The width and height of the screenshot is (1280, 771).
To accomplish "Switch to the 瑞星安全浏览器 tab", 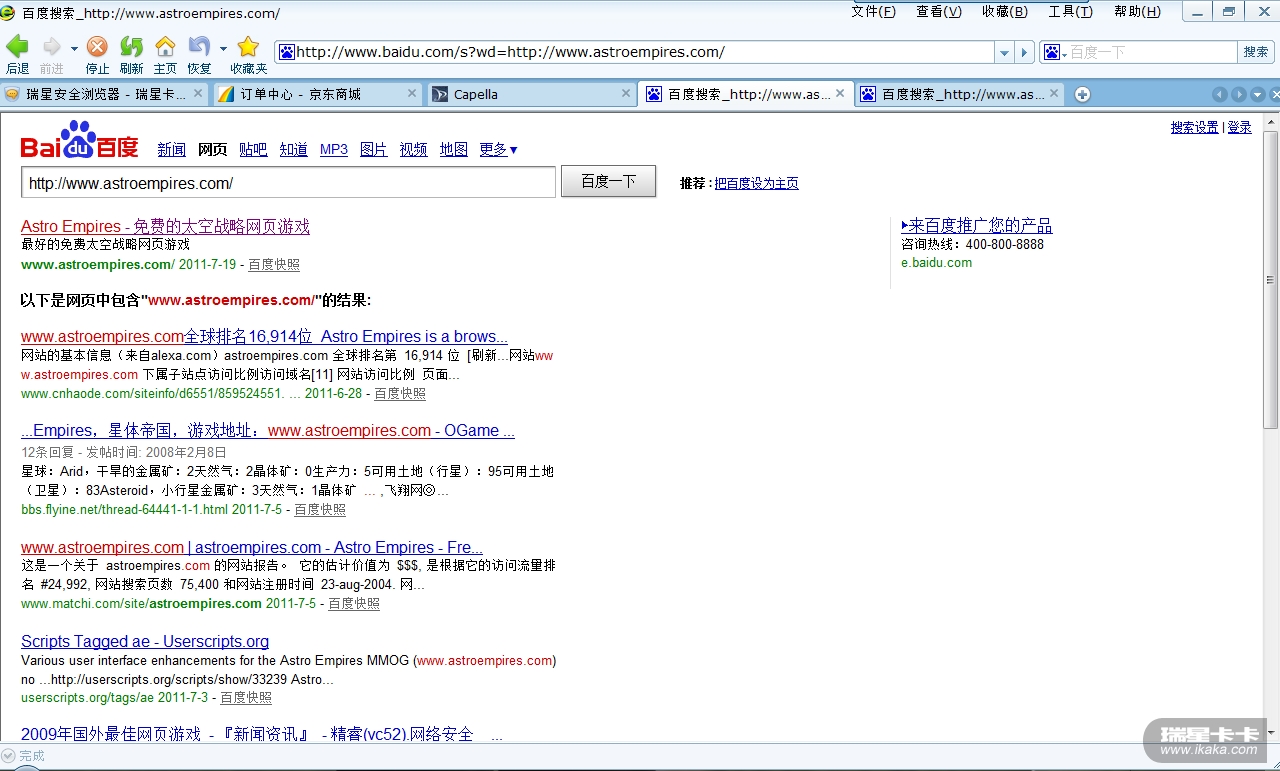I will (104, 94).
